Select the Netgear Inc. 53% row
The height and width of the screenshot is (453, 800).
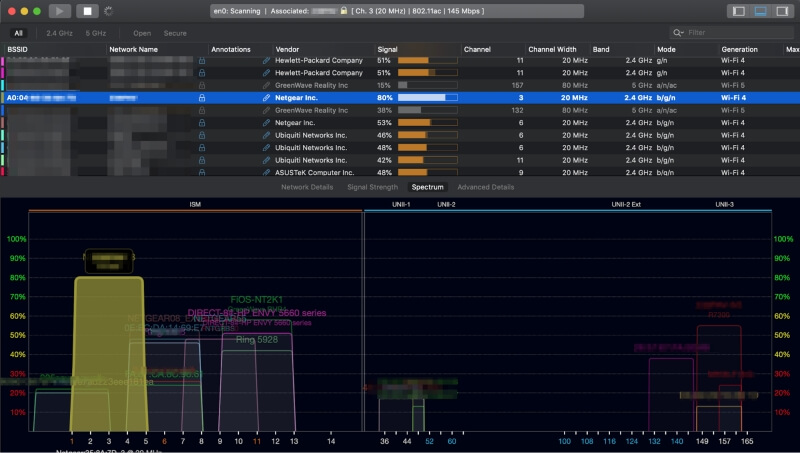[x=400, y=122]
